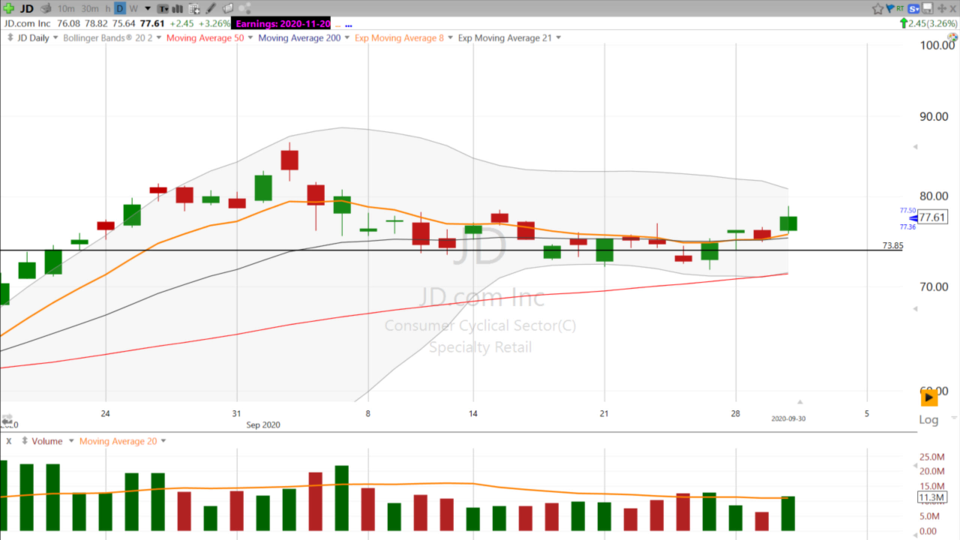
Task: Open the JD Daily dropdown
Action: [55, 38]
